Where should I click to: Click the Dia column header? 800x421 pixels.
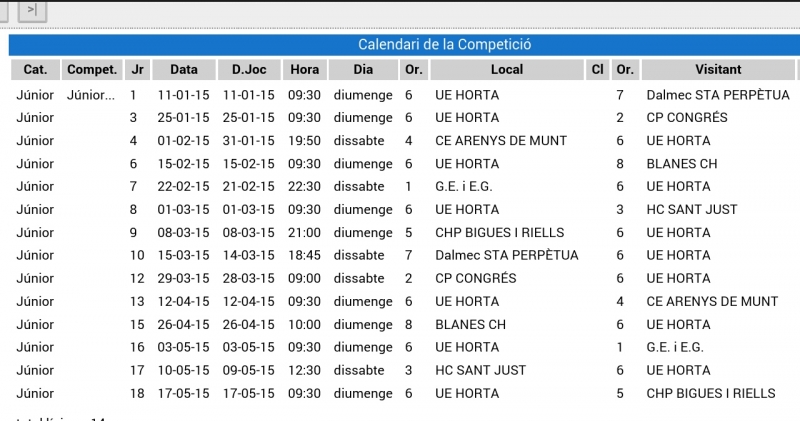363,70
